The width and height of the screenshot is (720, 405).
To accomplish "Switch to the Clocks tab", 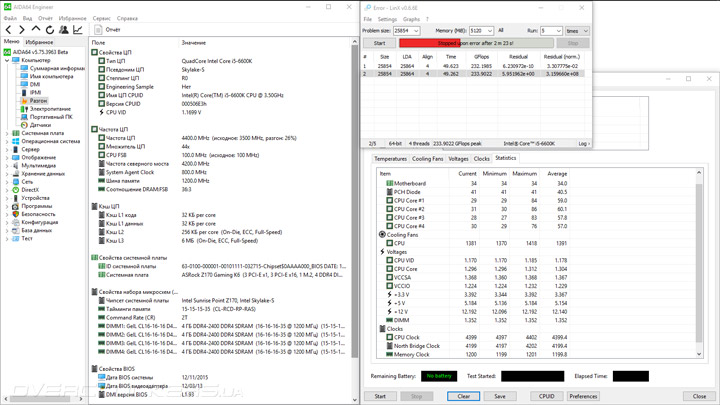I will [x=481, y=159].
